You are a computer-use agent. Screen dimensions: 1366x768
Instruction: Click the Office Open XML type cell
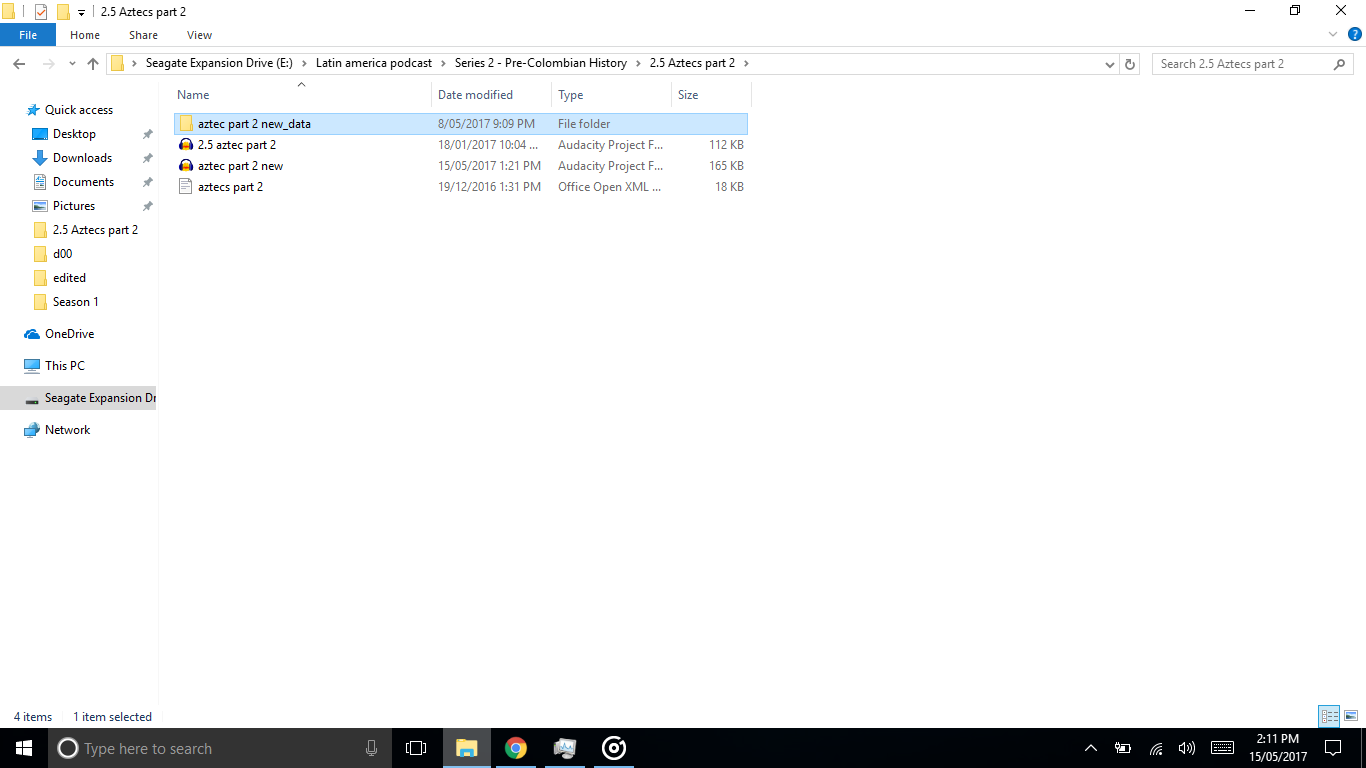point(610,187)
